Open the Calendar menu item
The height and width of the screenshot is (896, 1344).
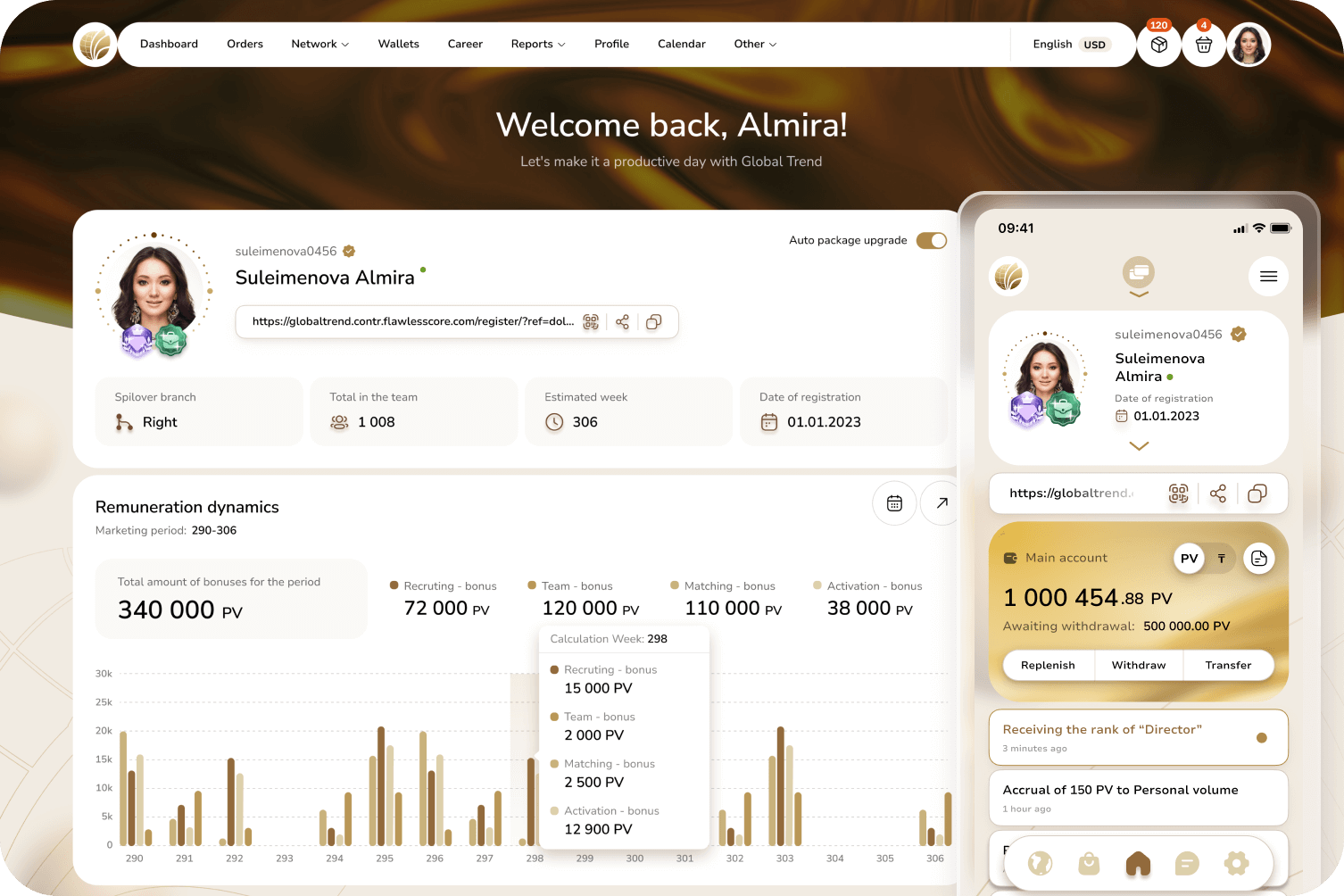(x=682, y=44)
